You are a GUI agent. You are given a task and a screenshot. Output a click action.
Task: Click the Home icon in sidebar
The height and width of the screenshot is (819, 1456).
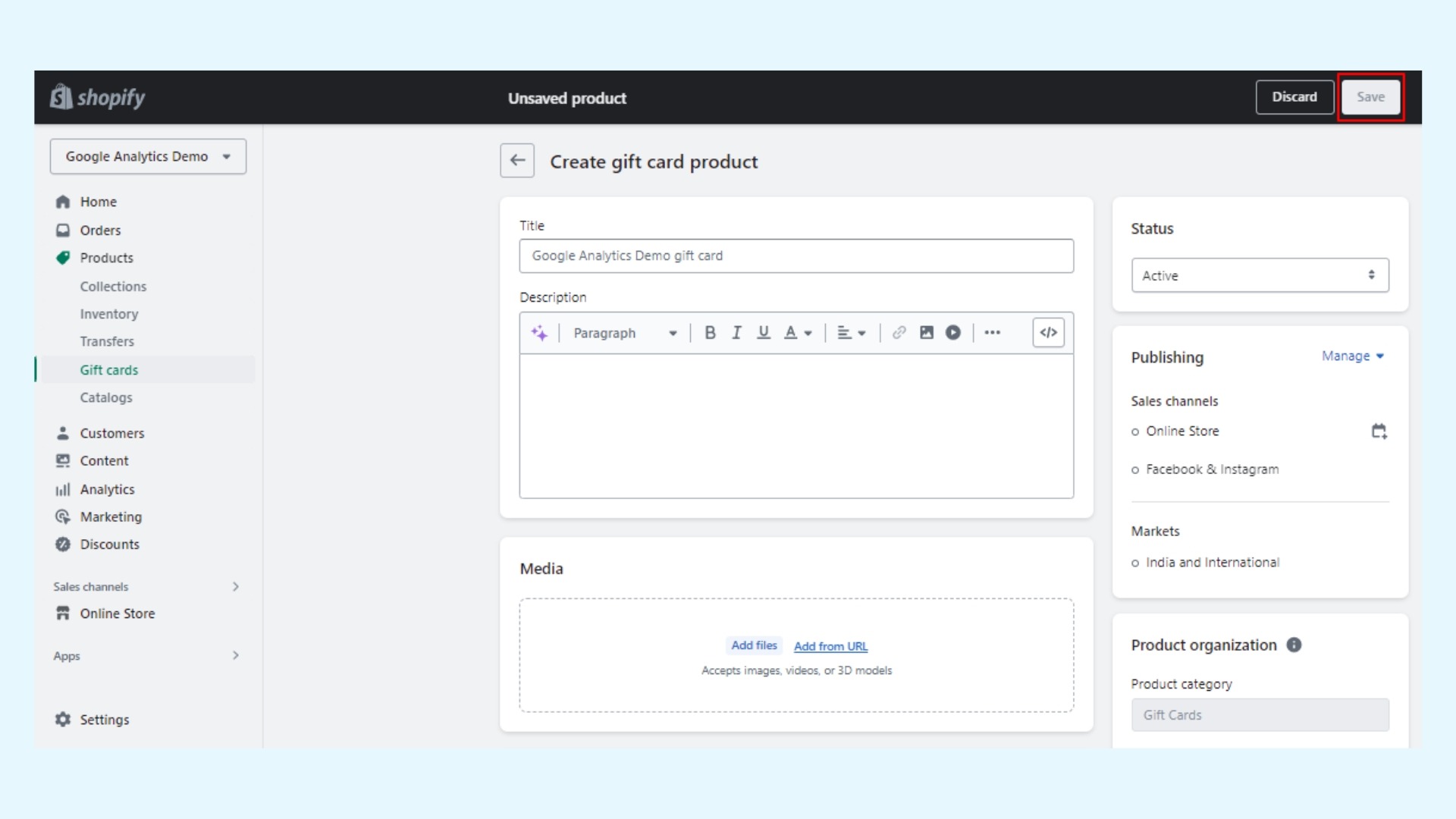[x=63, y=202]
